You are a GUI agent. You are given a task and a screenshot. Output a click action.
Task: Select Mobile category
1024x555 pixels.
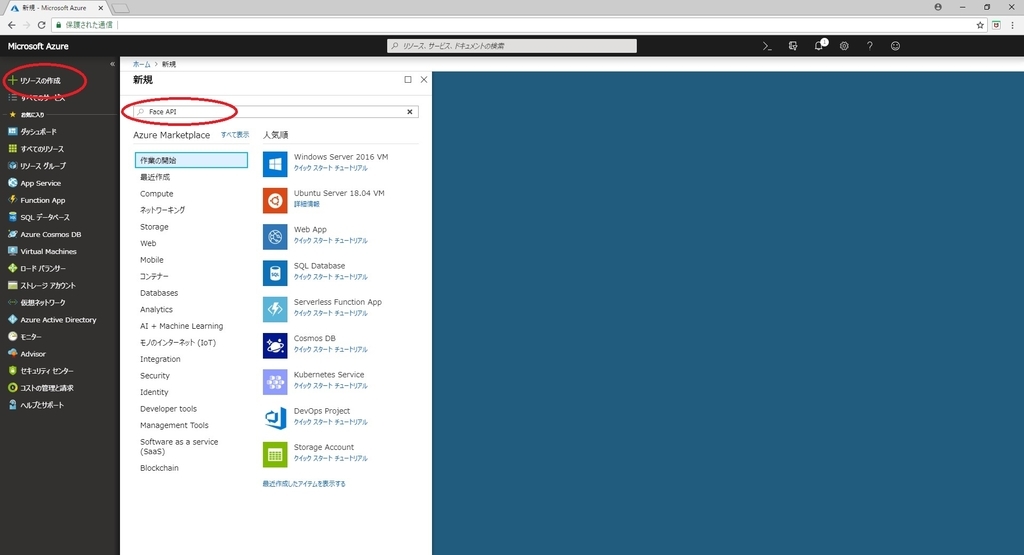pyautogui.click(x=152, y=260)
